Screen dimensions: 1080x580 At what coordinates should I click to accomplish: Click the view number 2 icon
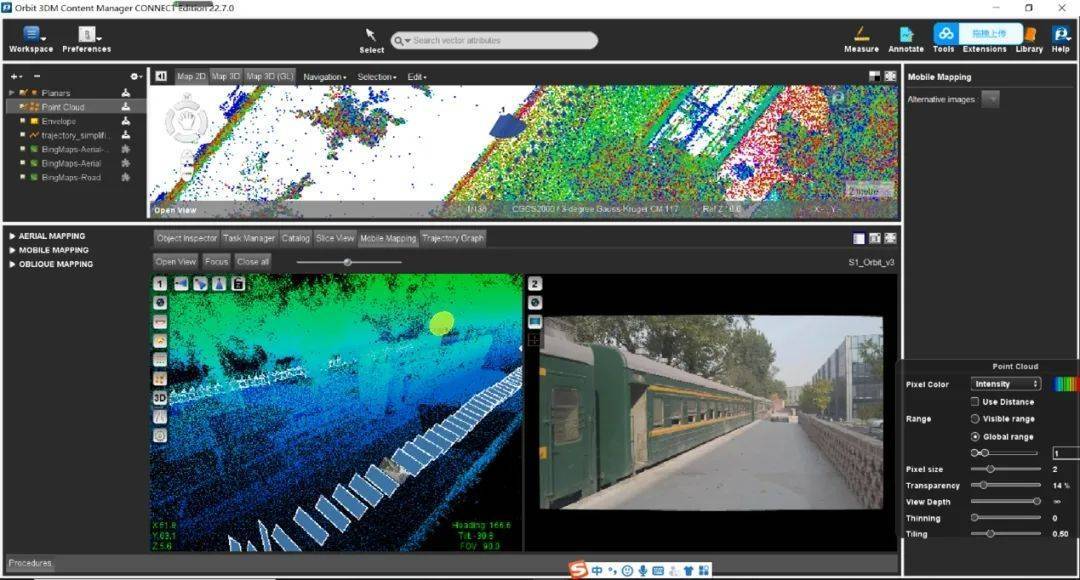click(x=534, y=284)
